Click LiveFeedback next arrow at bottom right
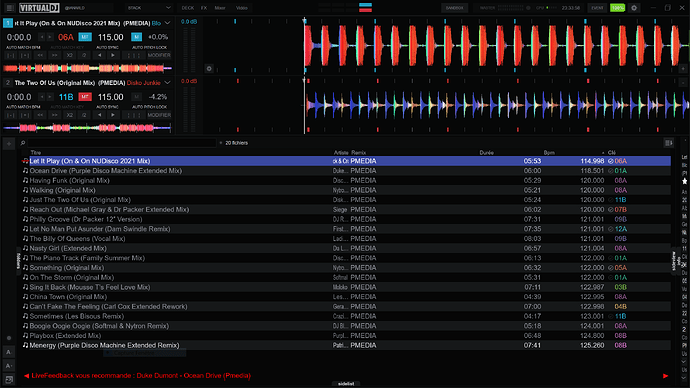 click(x=665, y=376)
